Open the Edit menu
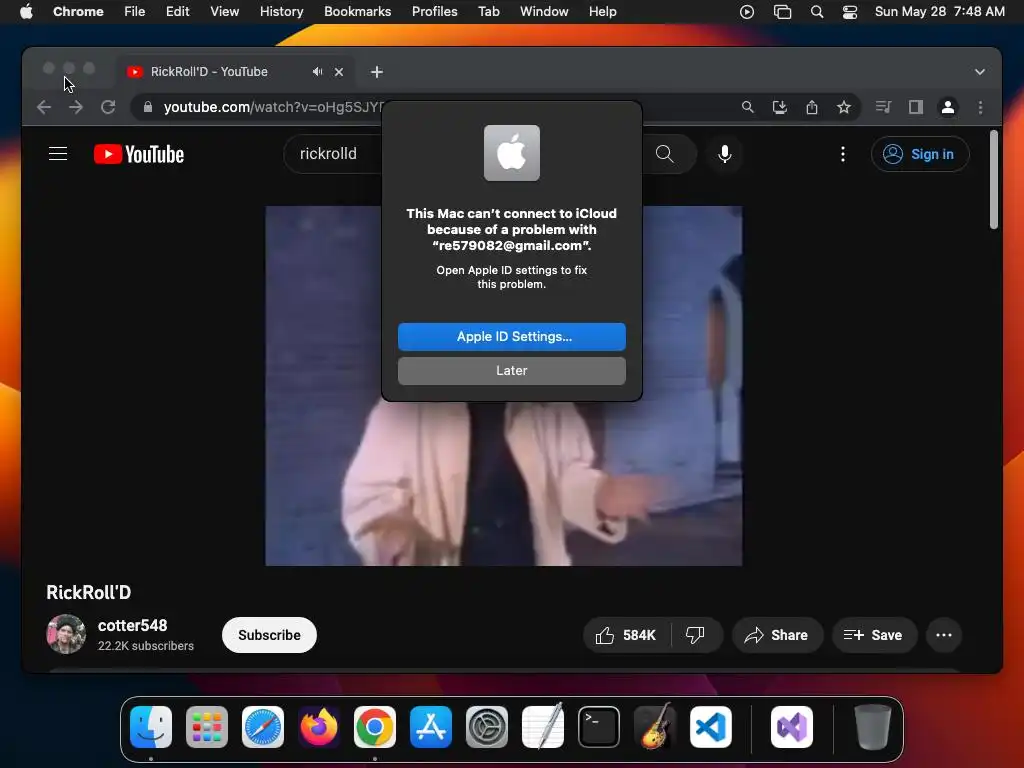1024x768 pixels. (177, 12)
